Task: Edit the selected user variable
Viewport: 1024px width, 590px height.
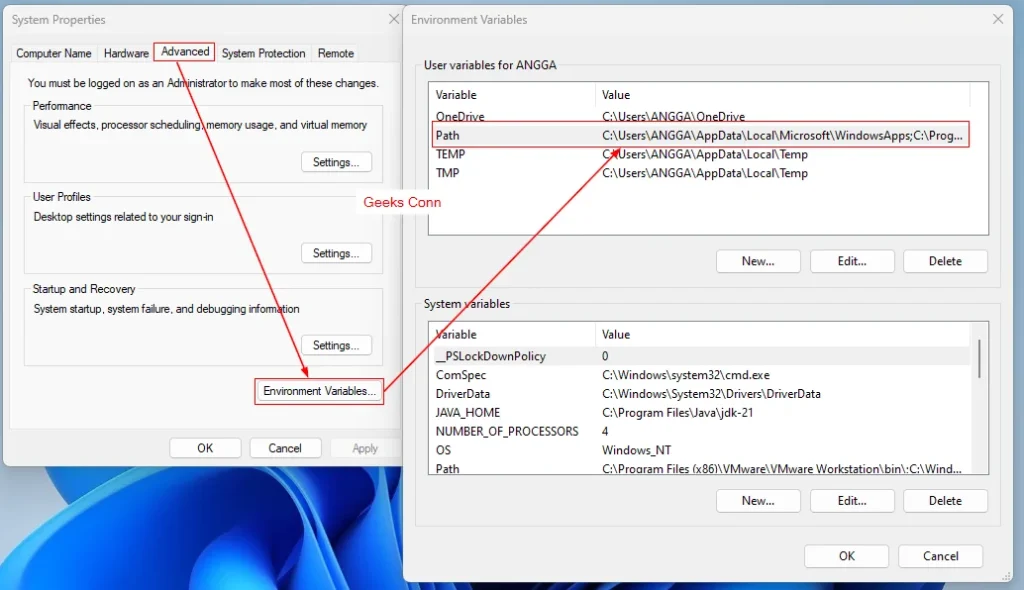Action: [x=851, y=261]
